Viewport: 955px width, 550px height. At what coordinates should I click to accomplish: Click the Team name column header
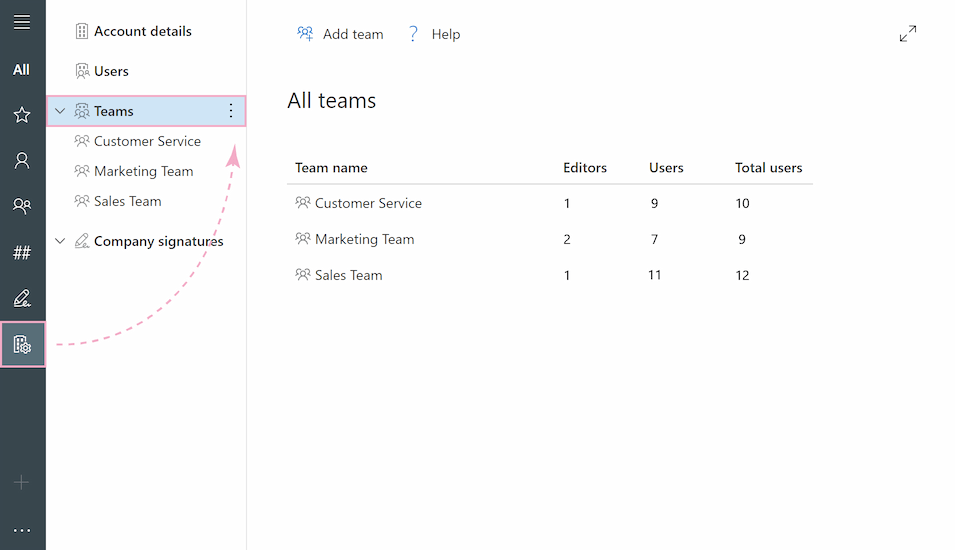click(x=331, y=167)
